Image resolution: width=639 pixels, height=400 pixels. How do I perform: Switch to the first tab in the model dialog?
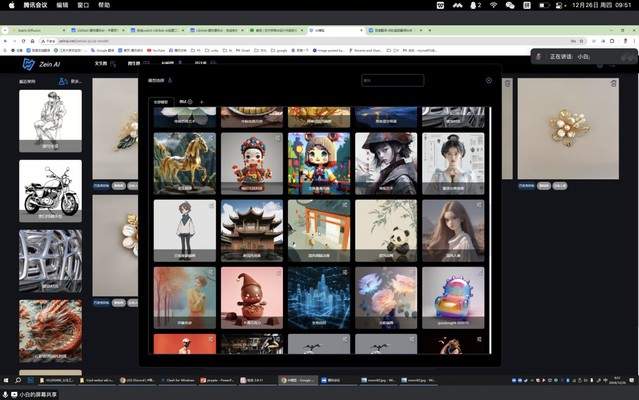coord(161,101)
